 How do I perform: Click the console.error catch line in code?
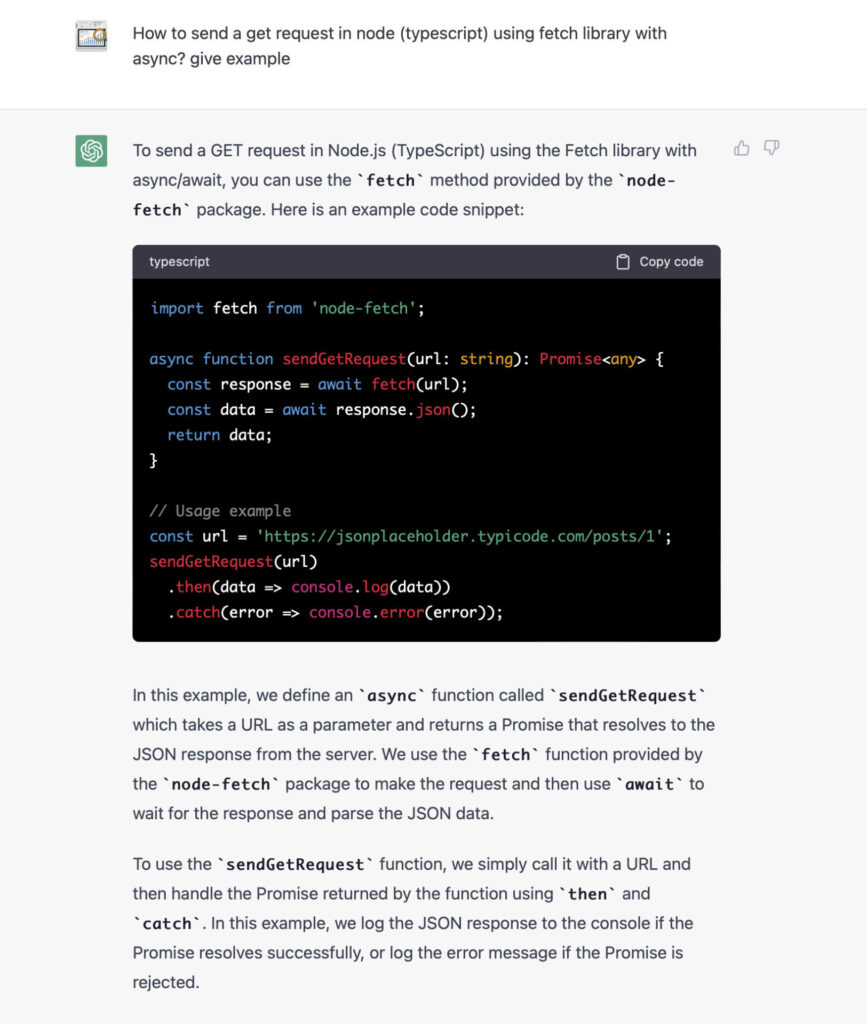pyautogui.click(x=335, y=612)
